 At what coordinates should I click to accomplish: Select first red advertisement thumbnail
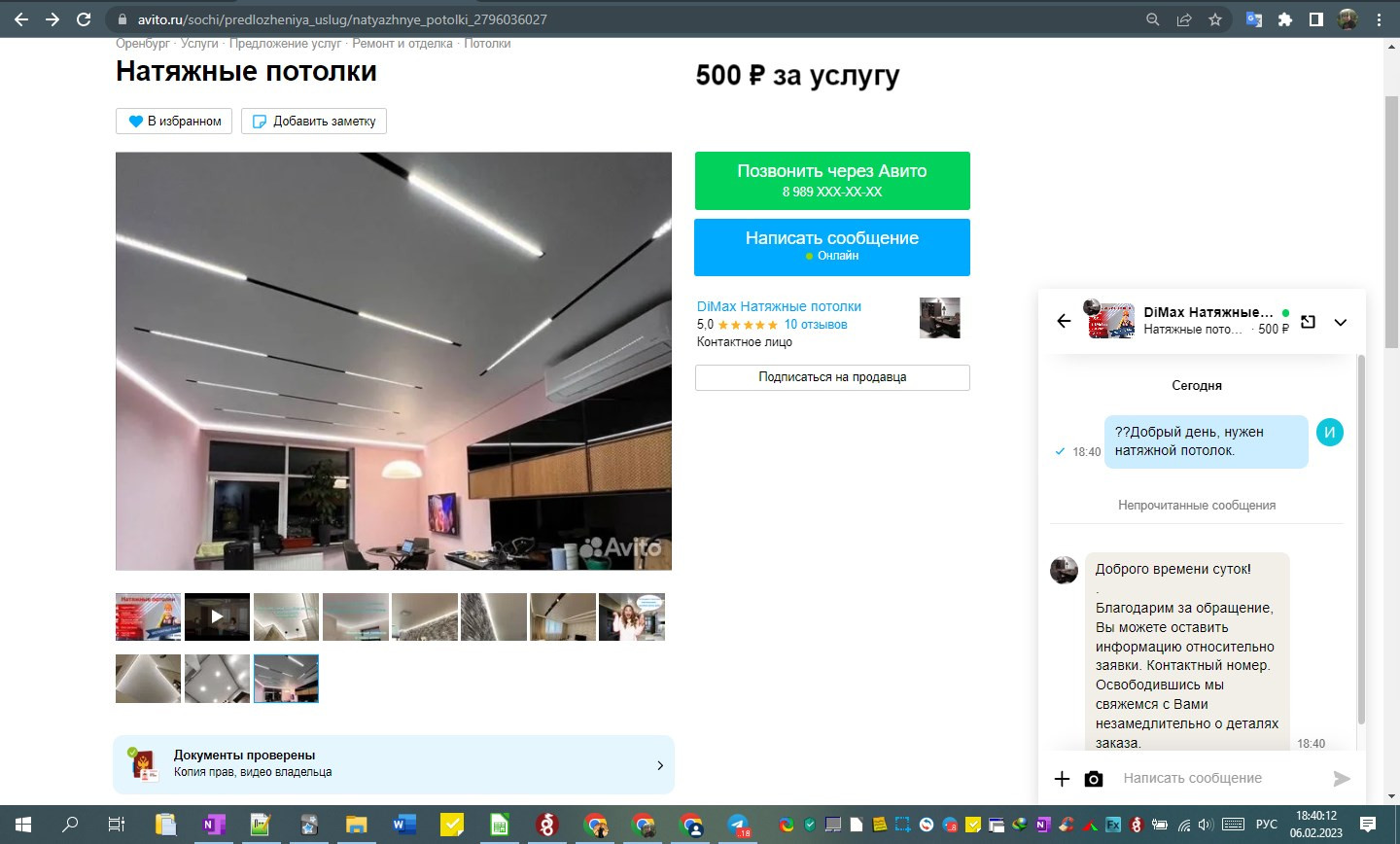pyautogui.click(x=148, y=616)
